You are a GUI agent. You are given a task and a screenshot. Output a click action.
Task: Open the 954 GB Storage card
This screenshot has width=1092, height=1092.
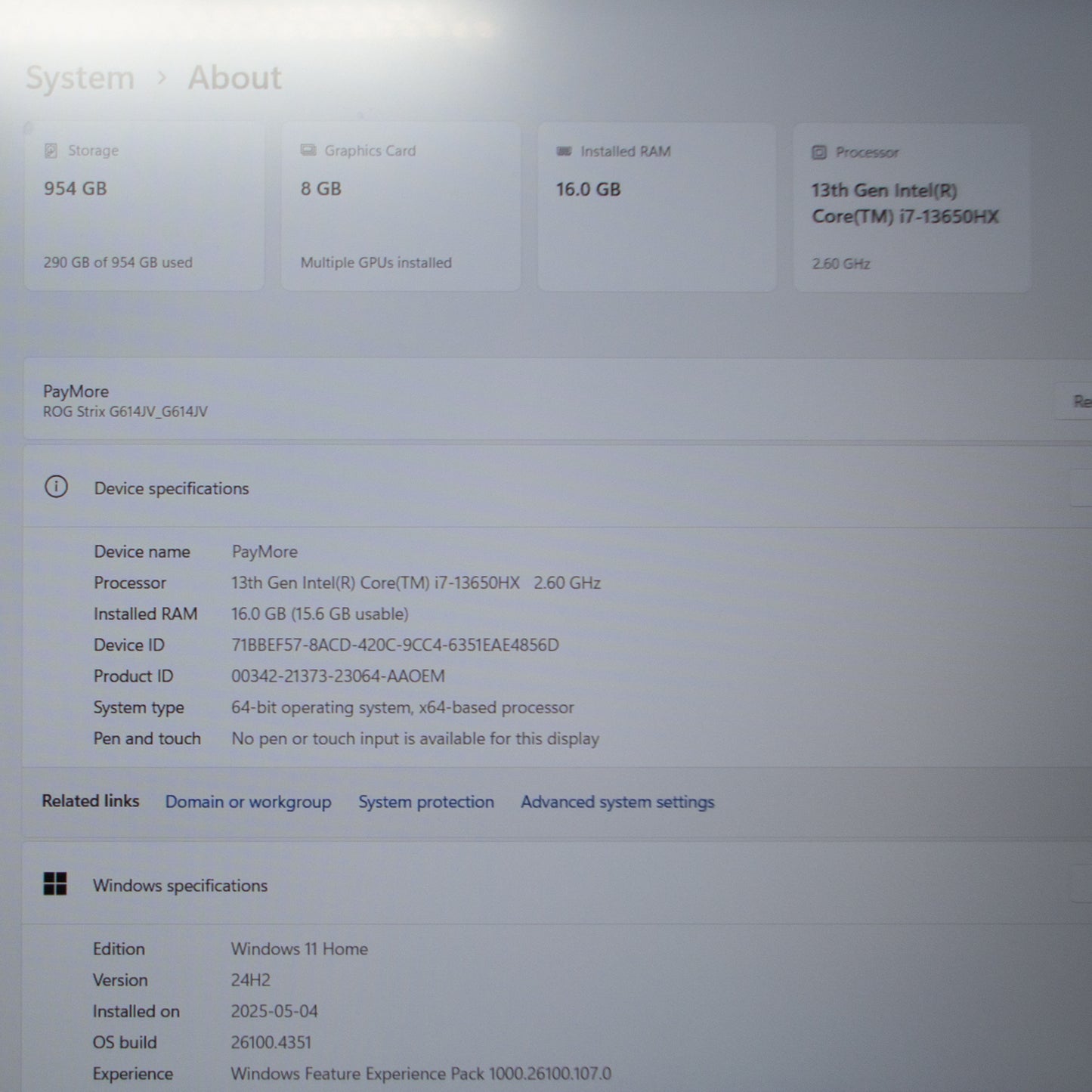144,206
